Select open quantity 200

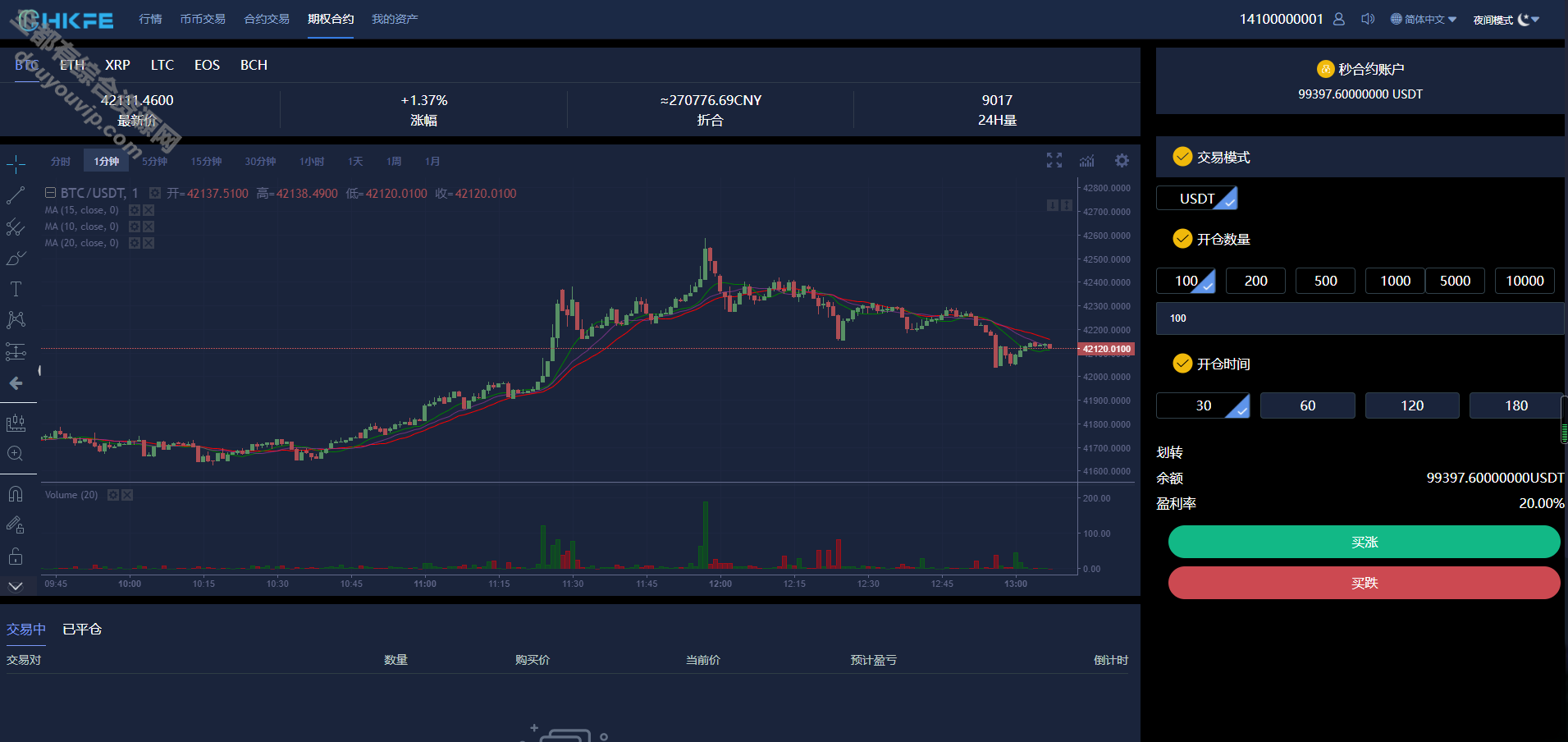pyautogui.click(x=1255, y=281)
